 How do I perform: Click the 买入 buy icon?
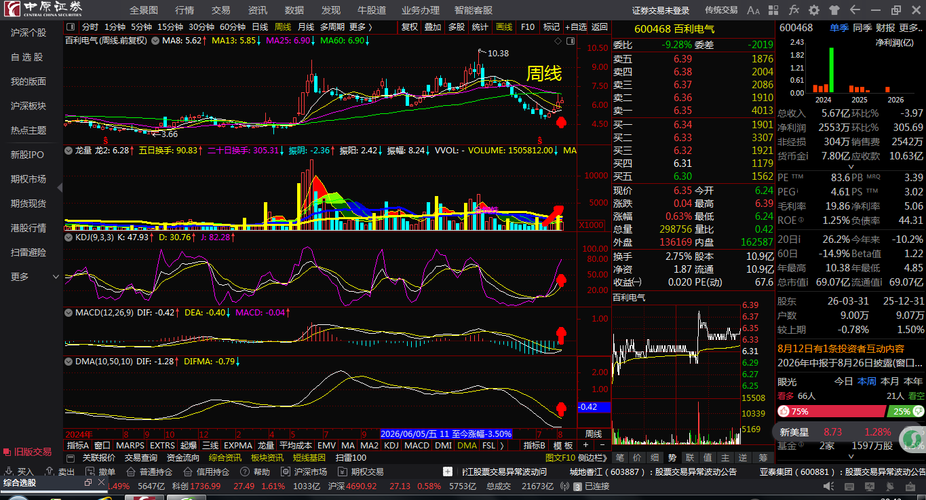(x=9, y=472)
